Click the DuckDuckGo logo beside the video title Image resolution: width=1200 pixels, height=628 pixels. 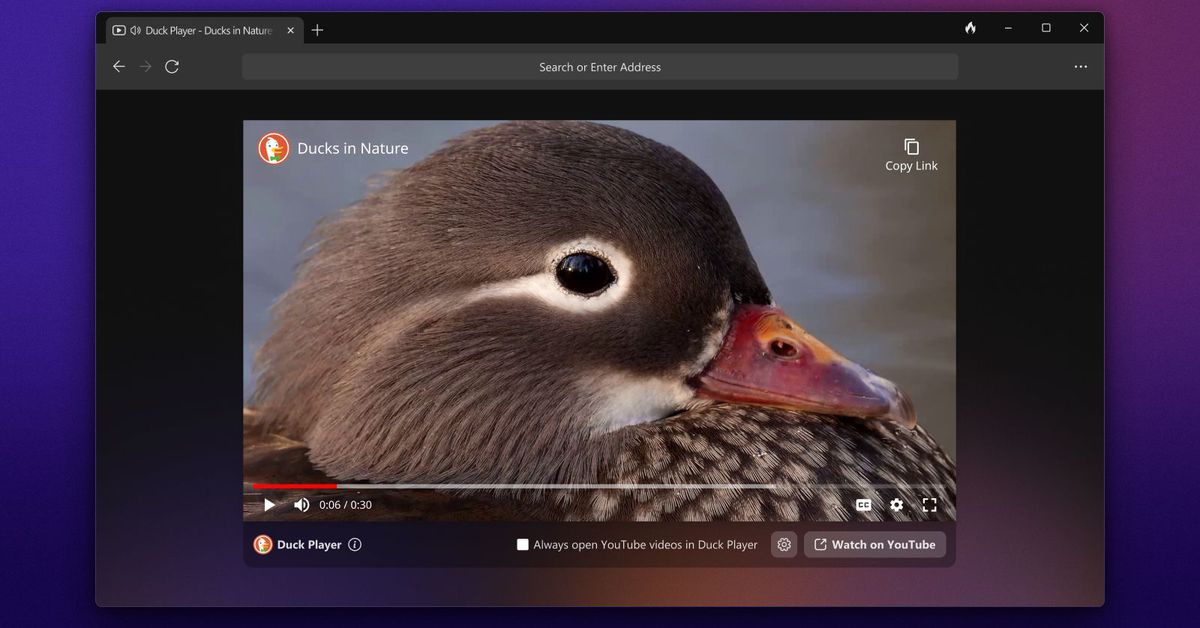274,148
